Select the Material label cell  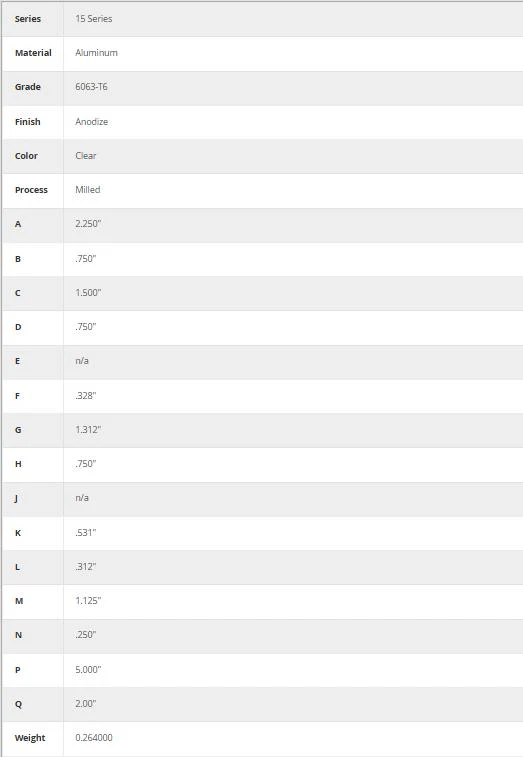(x=33, y=53)
